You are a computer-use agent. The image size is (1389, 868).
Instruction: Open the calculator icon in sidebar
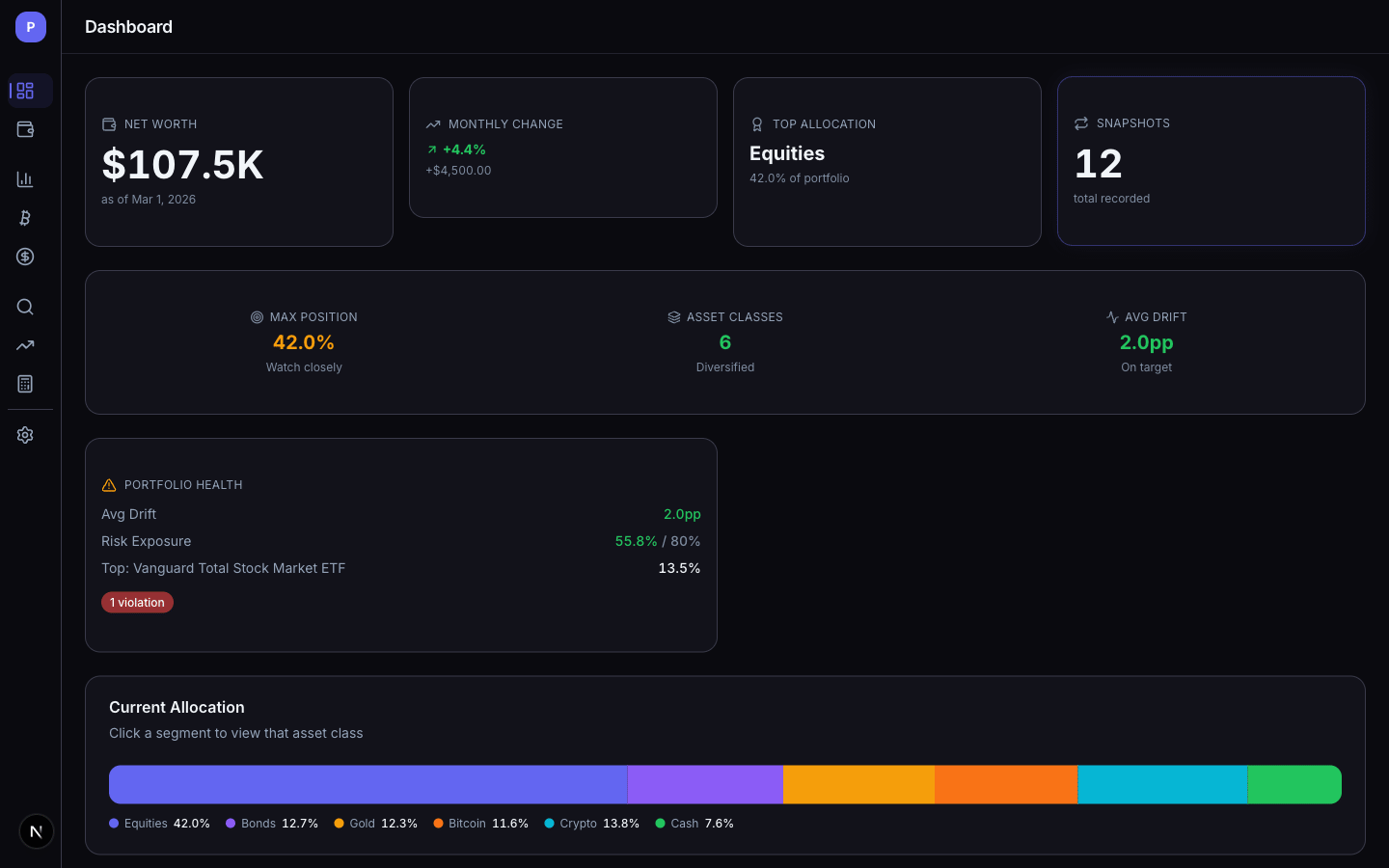25,384
